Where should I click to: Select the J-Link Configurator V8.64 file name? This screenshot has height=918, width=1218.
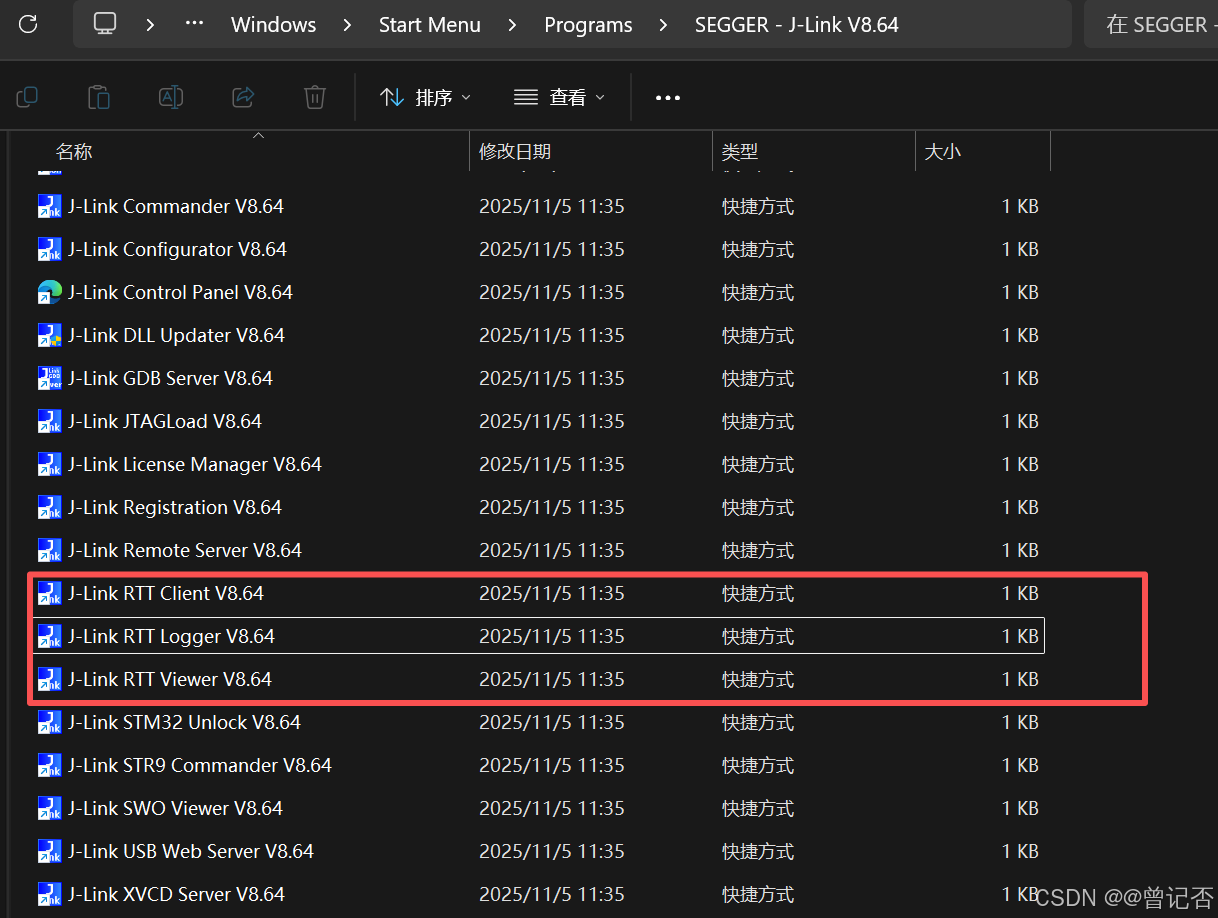[x=178, y=250]
